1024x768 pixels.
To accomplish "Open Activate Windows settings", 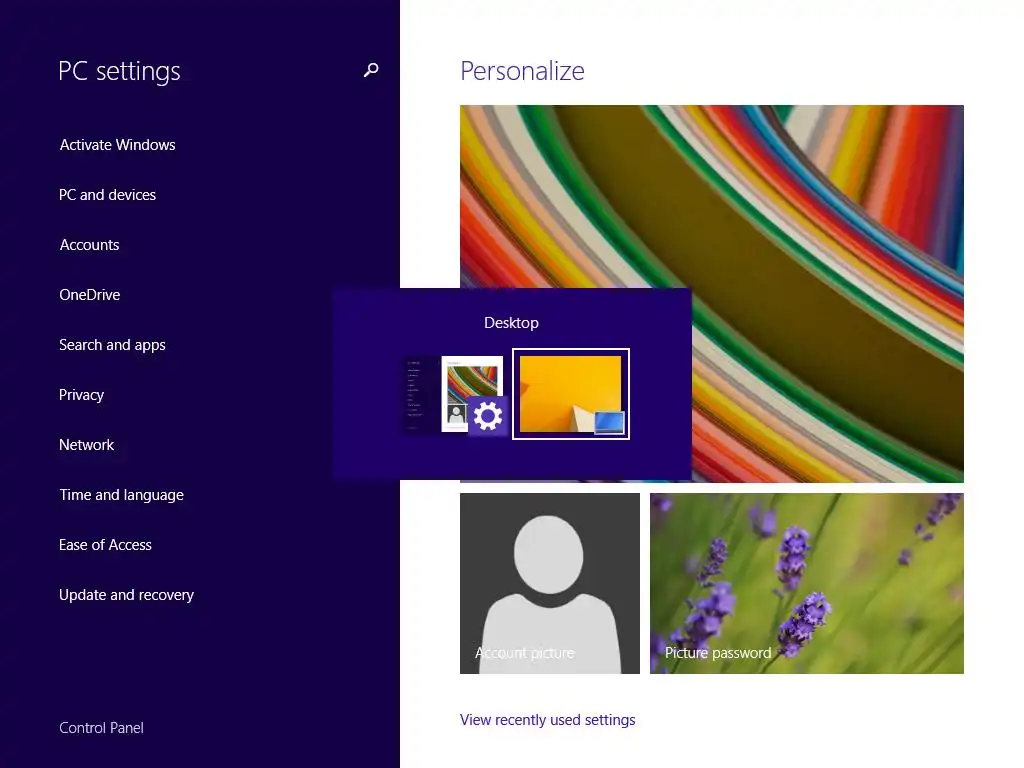I will [x=118, y=145].
